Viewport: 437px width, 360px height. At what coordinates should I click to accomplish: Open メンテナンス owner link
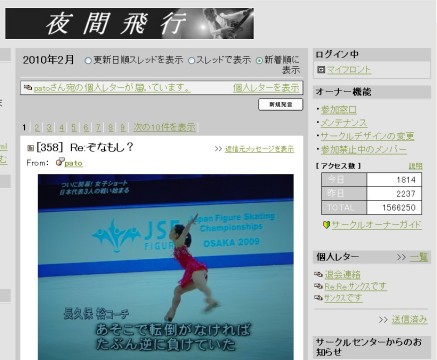coord(344,123)
